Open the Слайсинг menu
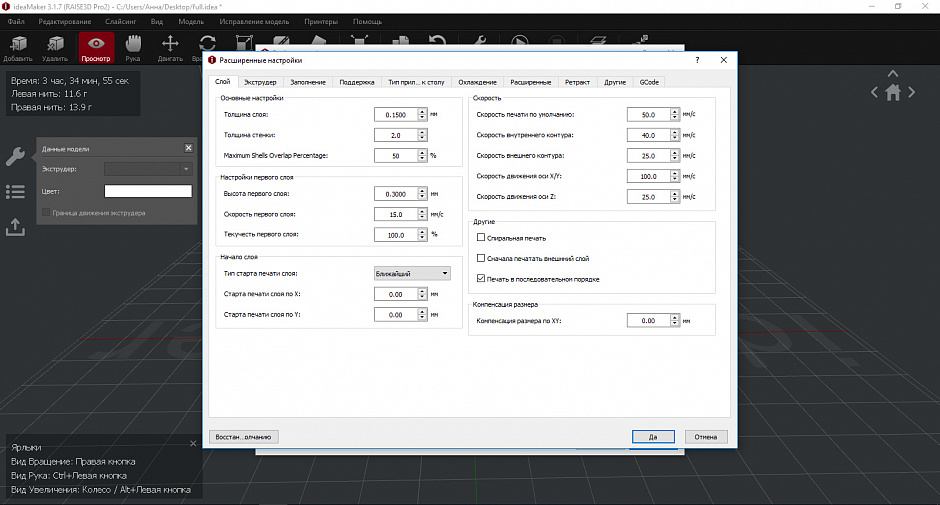The width and height of the screenshot is (940, 505). (120, 22)
